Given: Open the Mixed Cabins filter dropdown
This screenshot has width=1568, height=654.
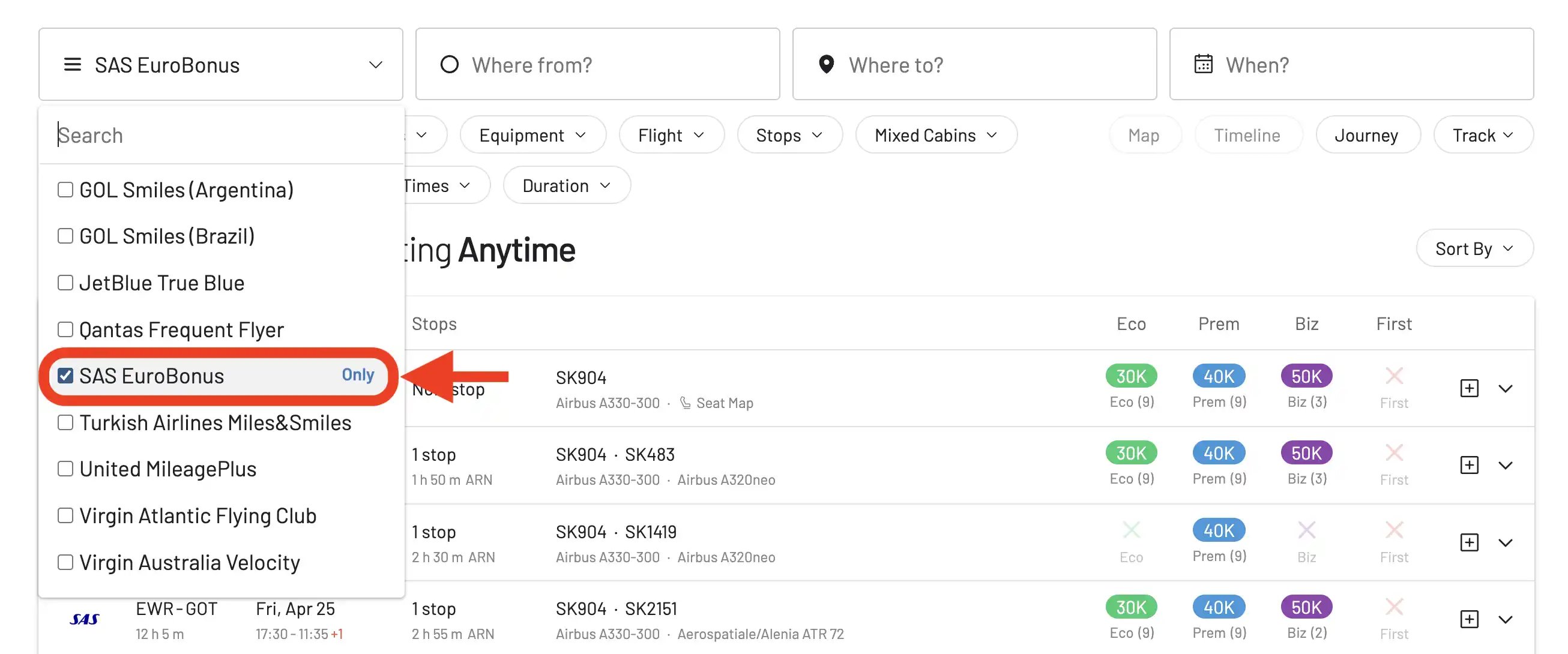Looking at the screenshot, I should [936, 135].
